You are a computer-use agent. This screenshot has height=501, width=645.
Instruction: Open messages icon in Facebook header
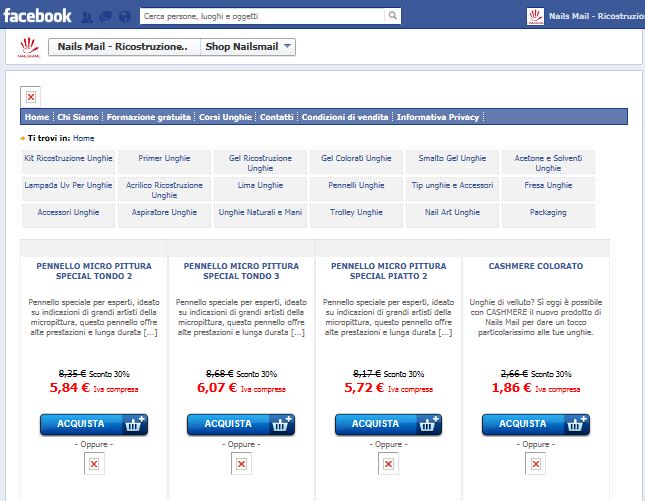coord(106,17)
